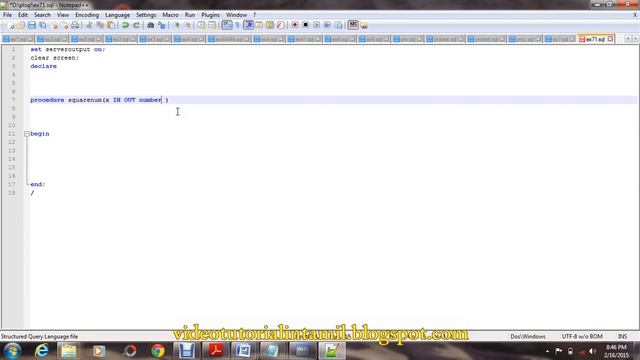Click the Zoom In toolbar icon
Image resolution: width=640 pixels, height=360 pixels.
[x=176, y=25]
